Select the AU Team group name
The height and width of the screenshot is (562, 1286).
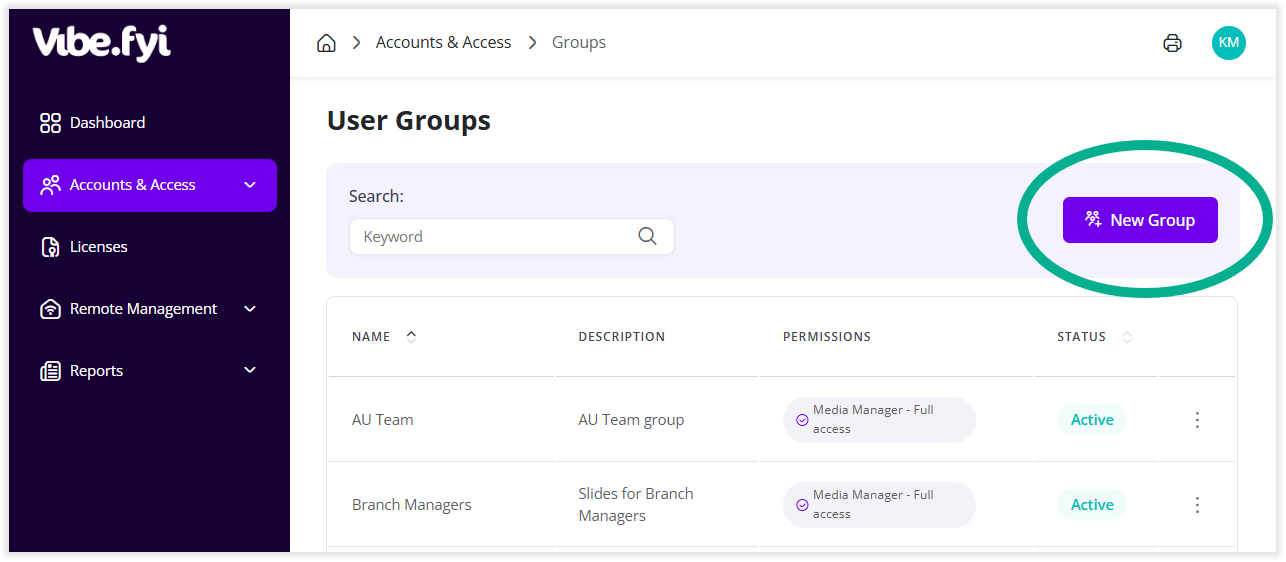[x=383, y=420]
